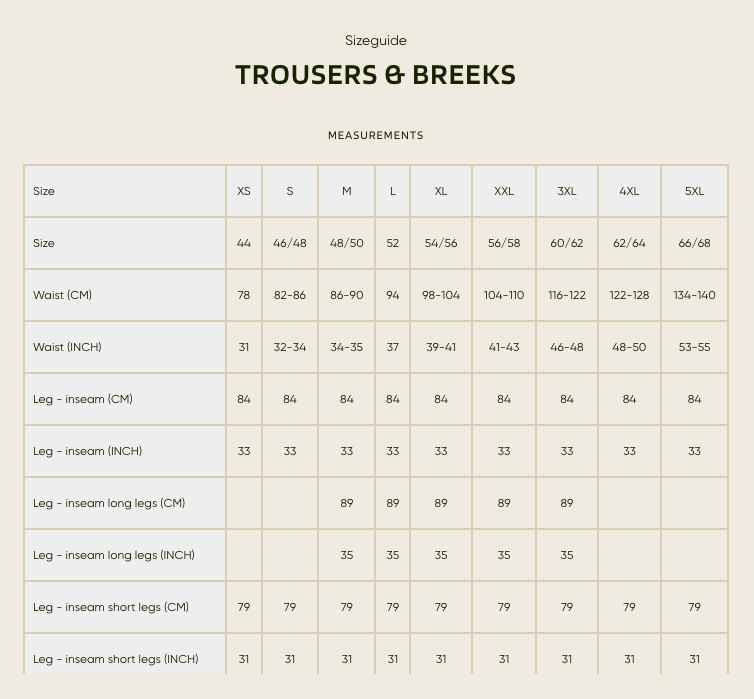Select the 89 value under 3XL
The width and height of the screenshot is (754, 699).
pyautogui.click(x=567, y=503)
